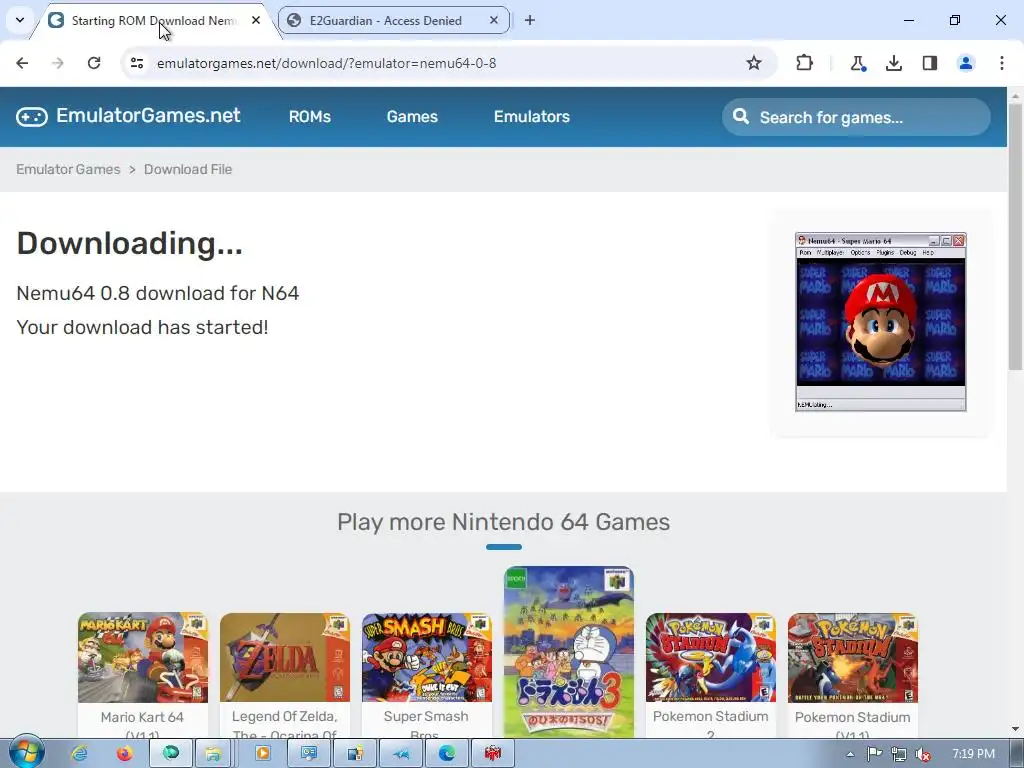Image resolution: width=1024 pixels, height=768 pixels.
Task: Go back to the previous page
Action: [x=22, y=63]
